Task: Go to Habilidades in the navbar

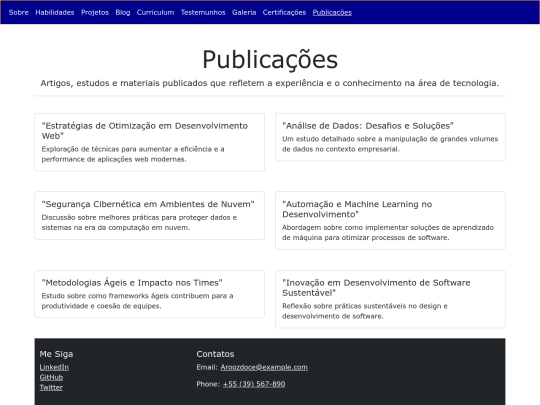Action: (x=55, y=12)
